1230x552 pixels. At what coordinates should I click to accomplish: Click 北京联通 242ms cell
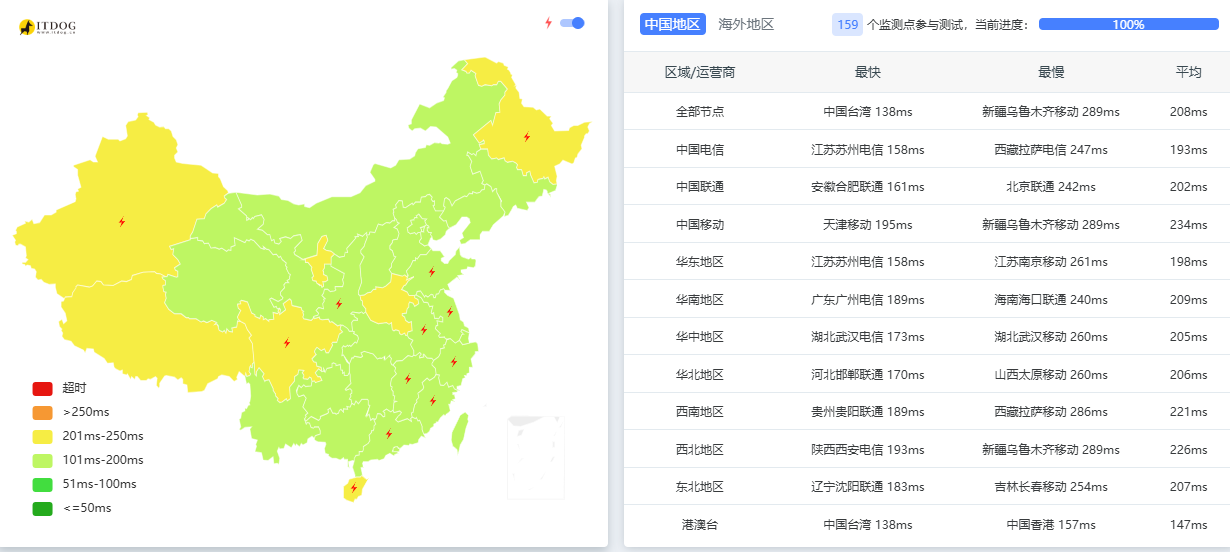tap(1051, 187)
